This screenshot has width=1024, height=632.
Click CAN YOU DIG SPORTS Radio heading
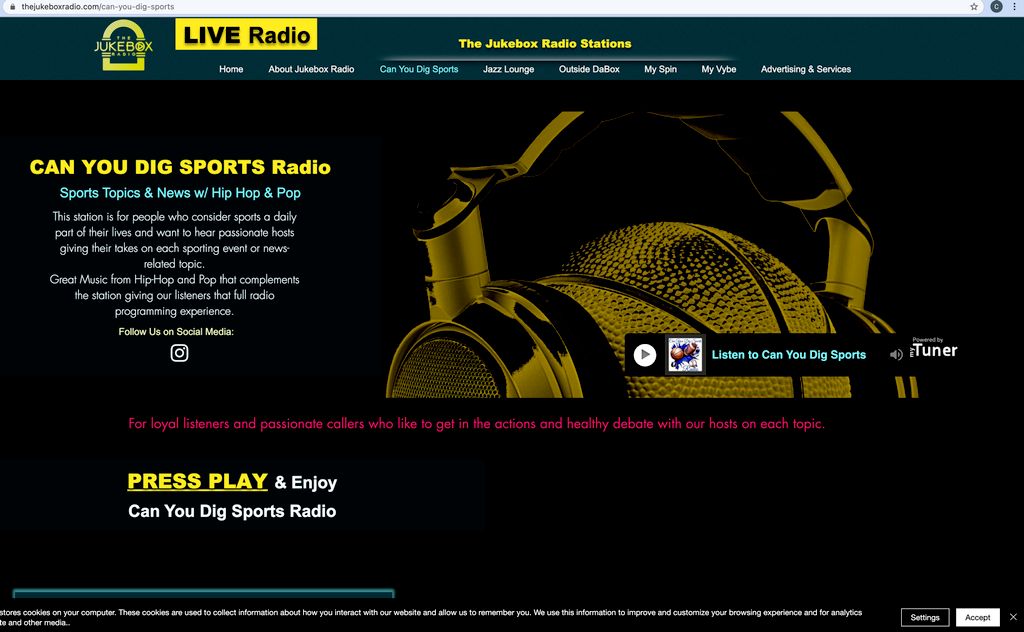180,167
